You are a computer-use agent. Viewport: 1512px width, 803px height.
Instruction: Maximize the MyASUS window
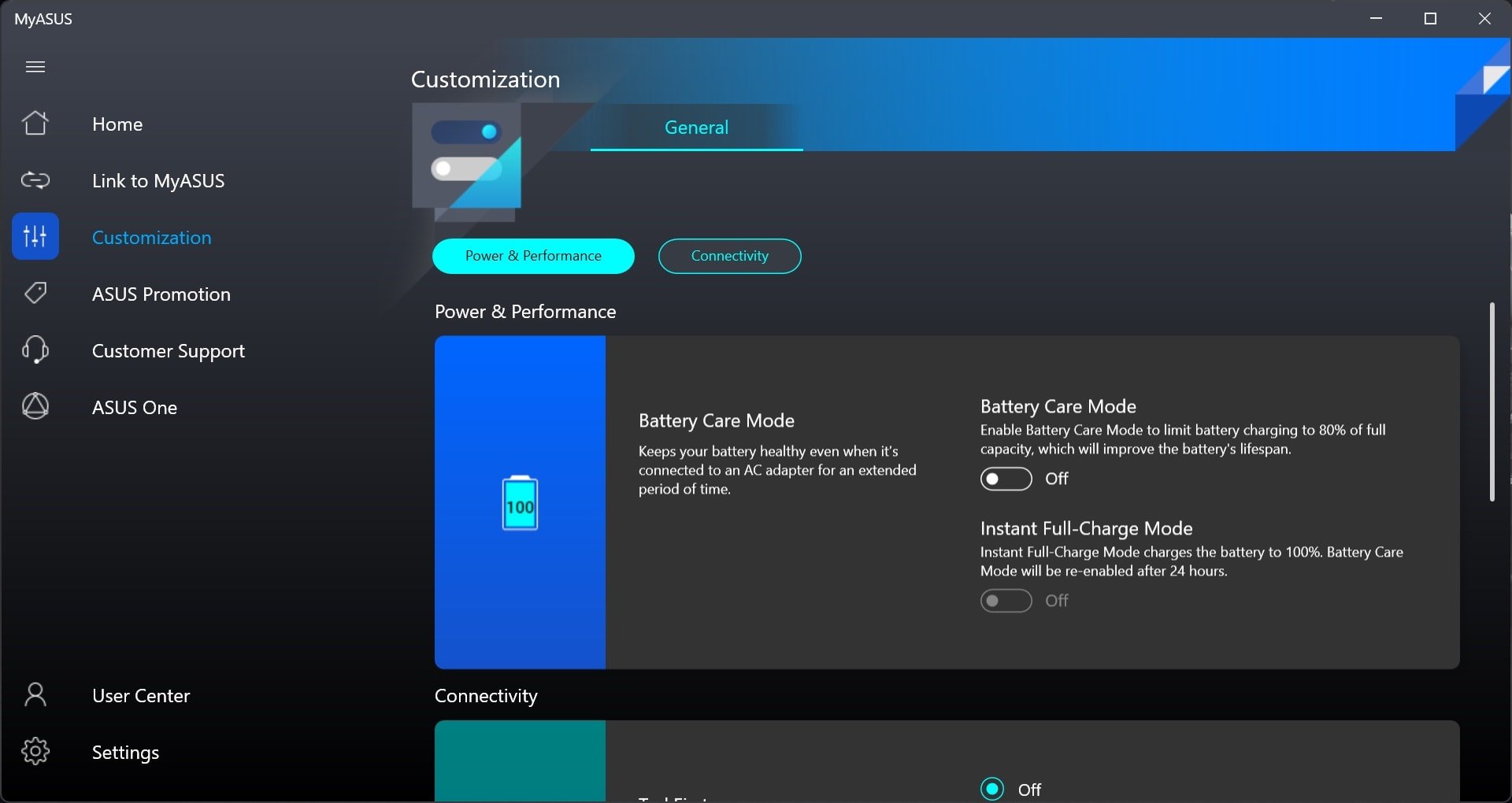click(x=1431, y=18)
